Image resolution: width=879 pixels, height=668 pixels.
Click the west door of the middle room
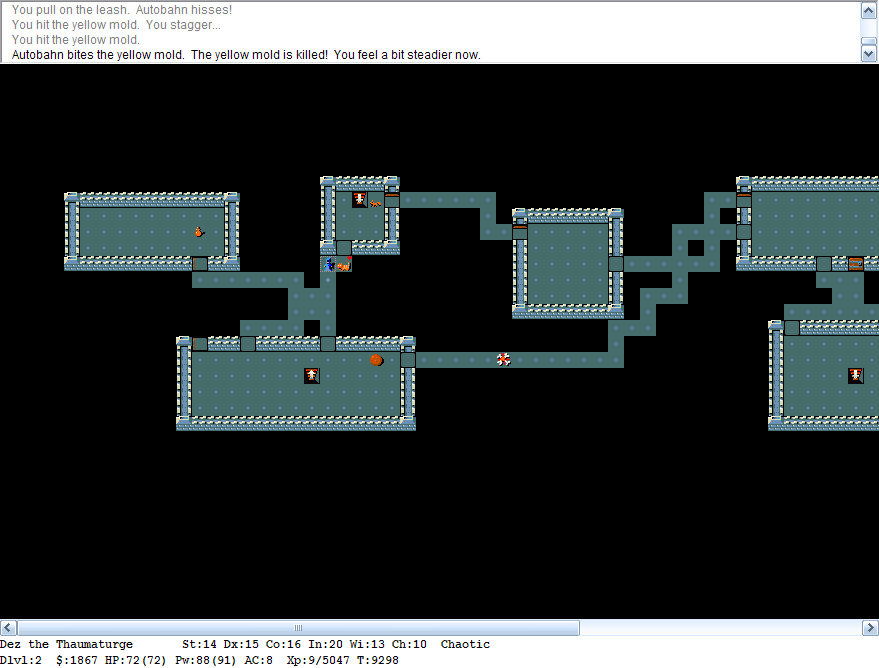coord(520,231)
